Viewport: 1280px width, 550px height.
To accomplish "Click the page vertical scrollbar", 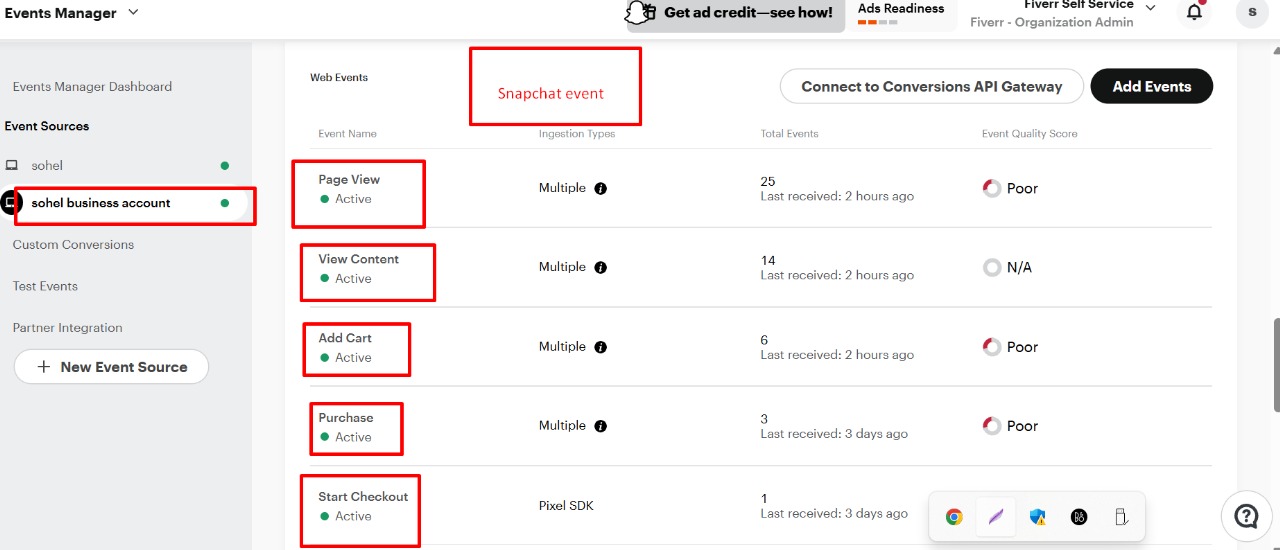I will point(1275,365).
